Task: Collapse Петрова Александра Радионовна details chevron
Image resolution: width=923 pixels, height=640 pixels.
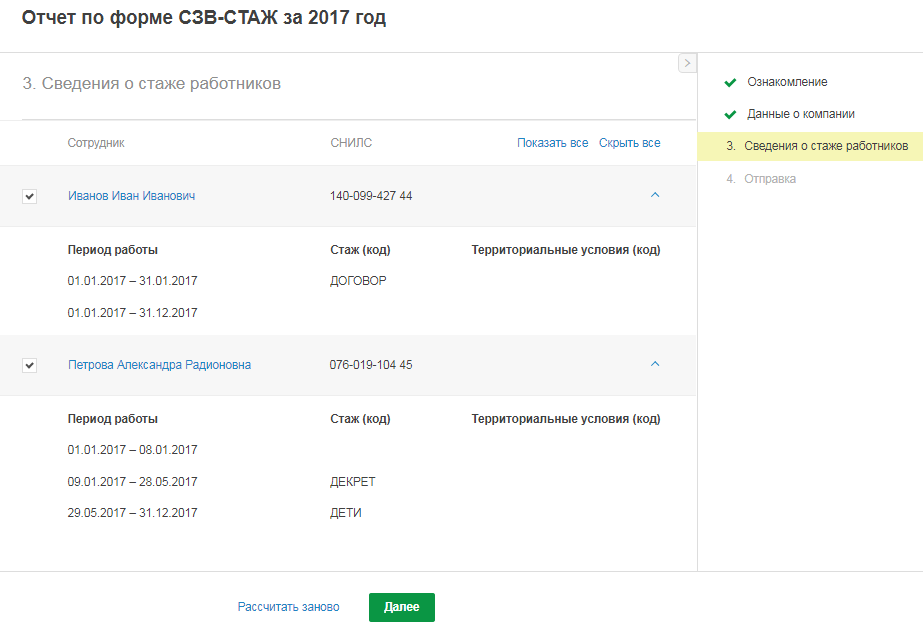Action: click(x=655, y=364)
